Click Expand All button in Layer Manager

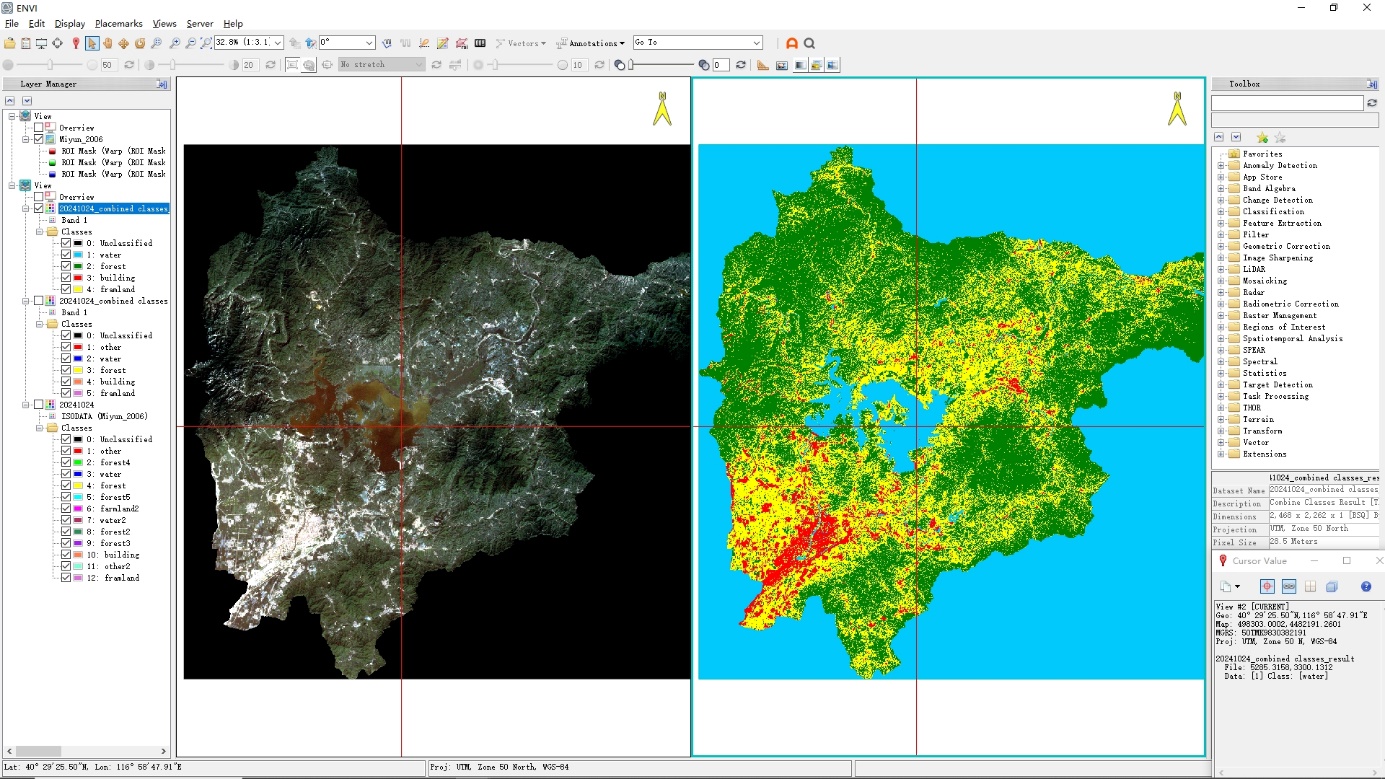27,101
